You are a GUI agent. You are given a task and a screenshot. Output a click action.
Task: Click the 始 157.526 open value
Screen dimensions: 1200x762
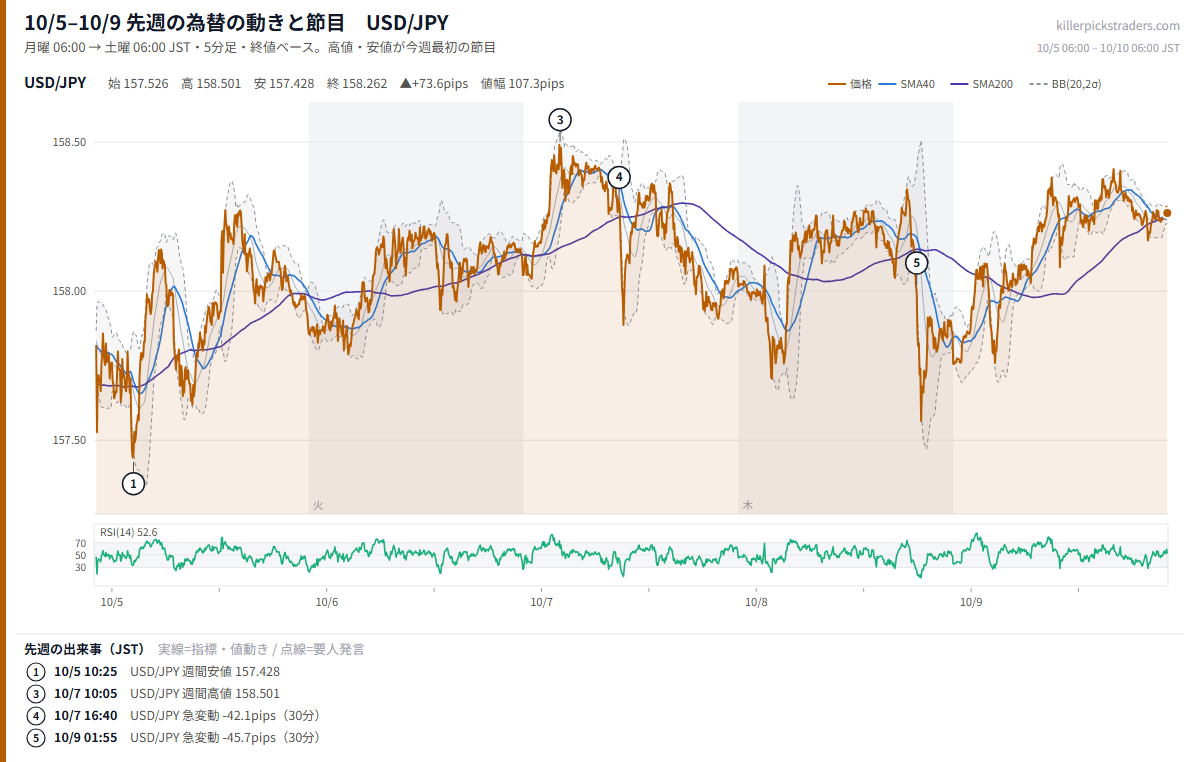click(x=138, y=84)
